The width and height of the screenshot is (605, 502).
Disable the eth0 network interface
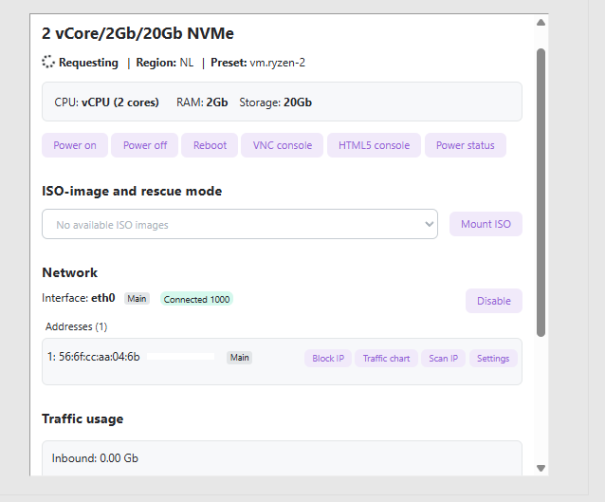point(493,301)
